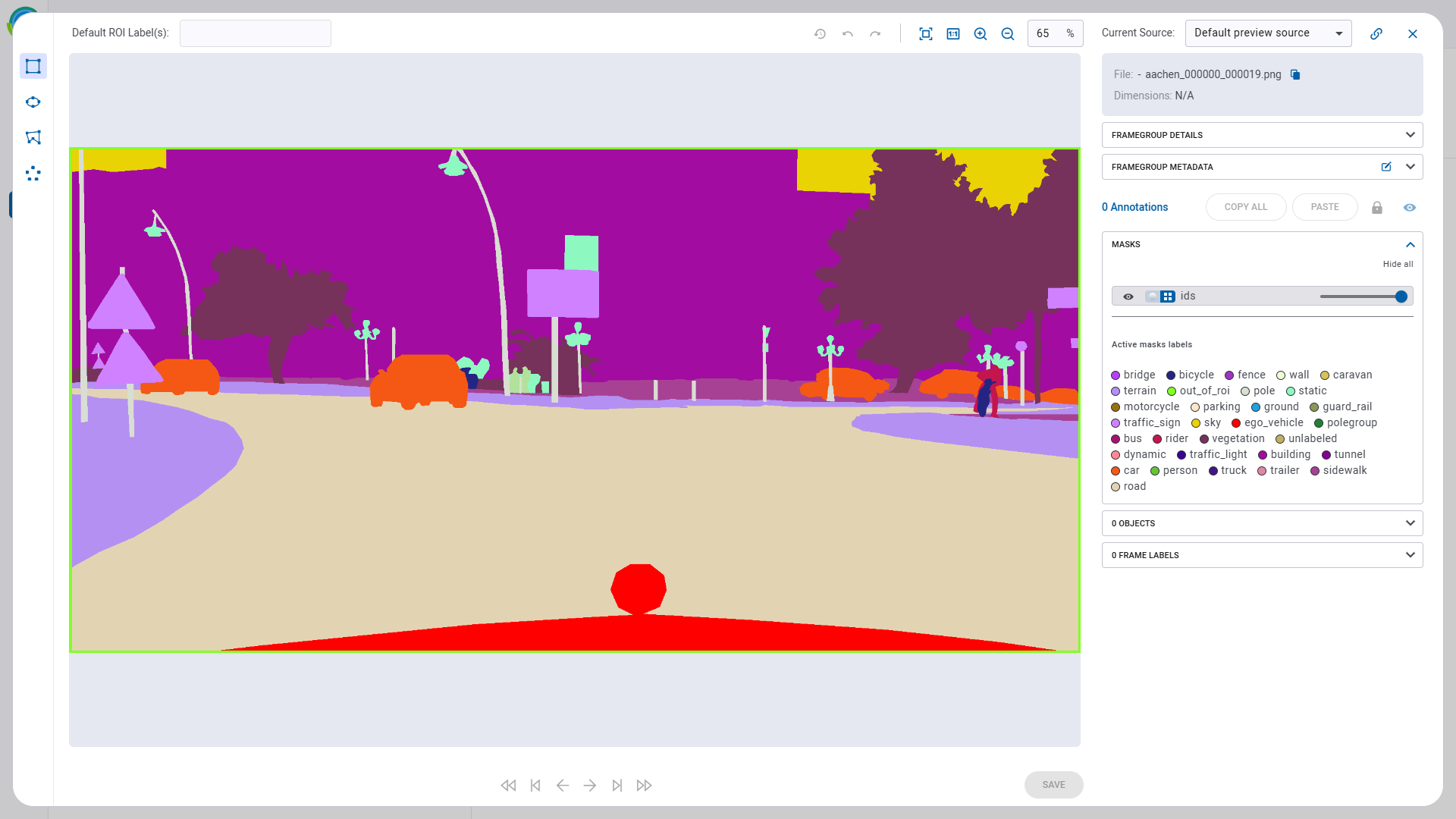The image size is (1456, 819).
Task: Click the zoom out magnifier
Action: pyautogui.click(x=1008, y=33)
